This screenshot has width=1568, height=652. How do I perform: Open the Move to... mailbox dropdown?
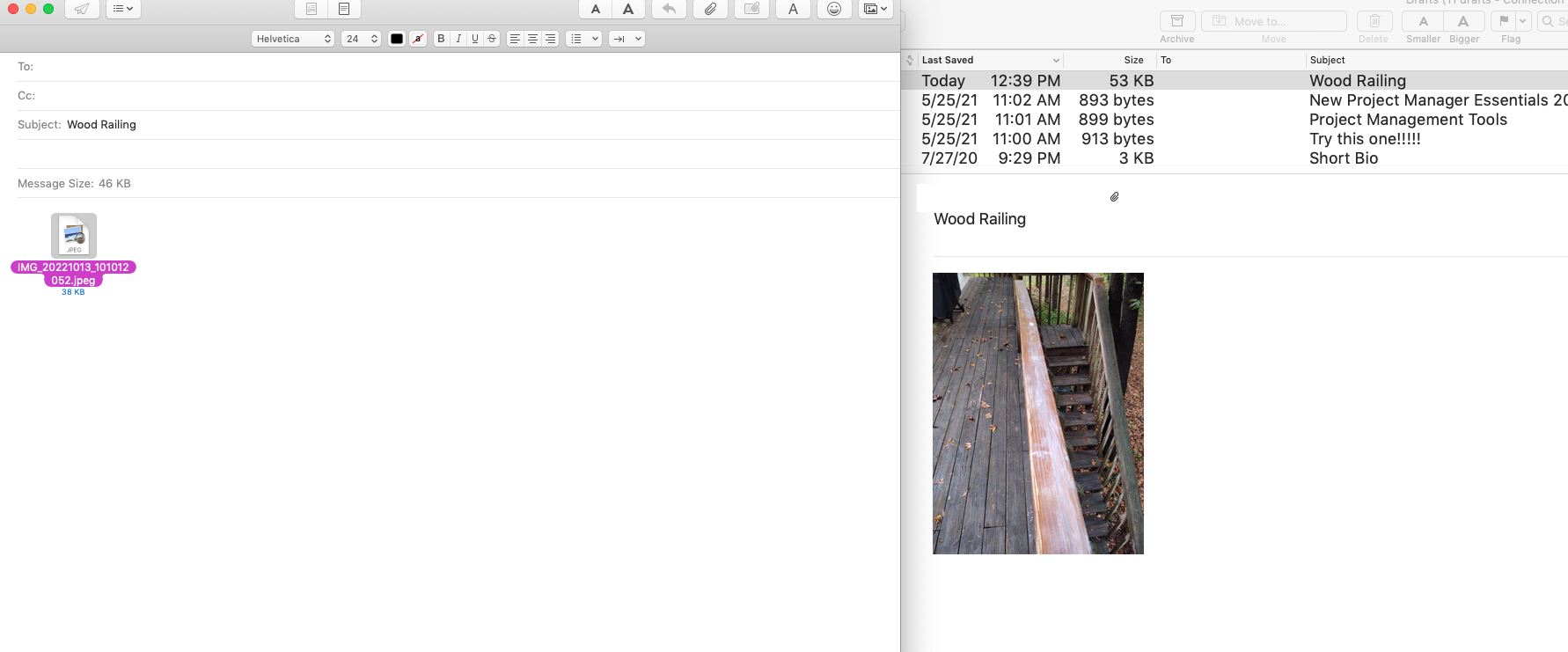1273,21
